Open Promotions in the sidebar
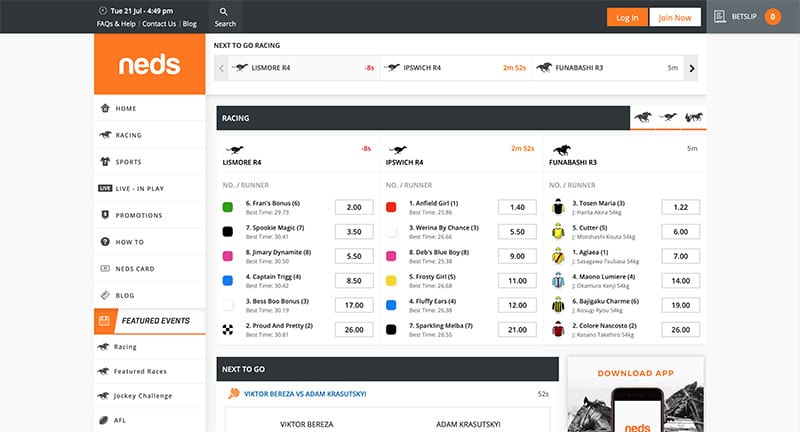 tap(149, 215)
